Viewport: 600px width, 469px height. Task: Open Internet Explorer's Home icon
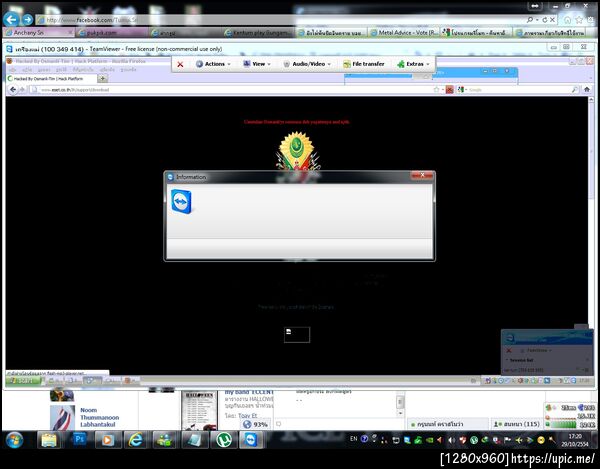point(567,20)
